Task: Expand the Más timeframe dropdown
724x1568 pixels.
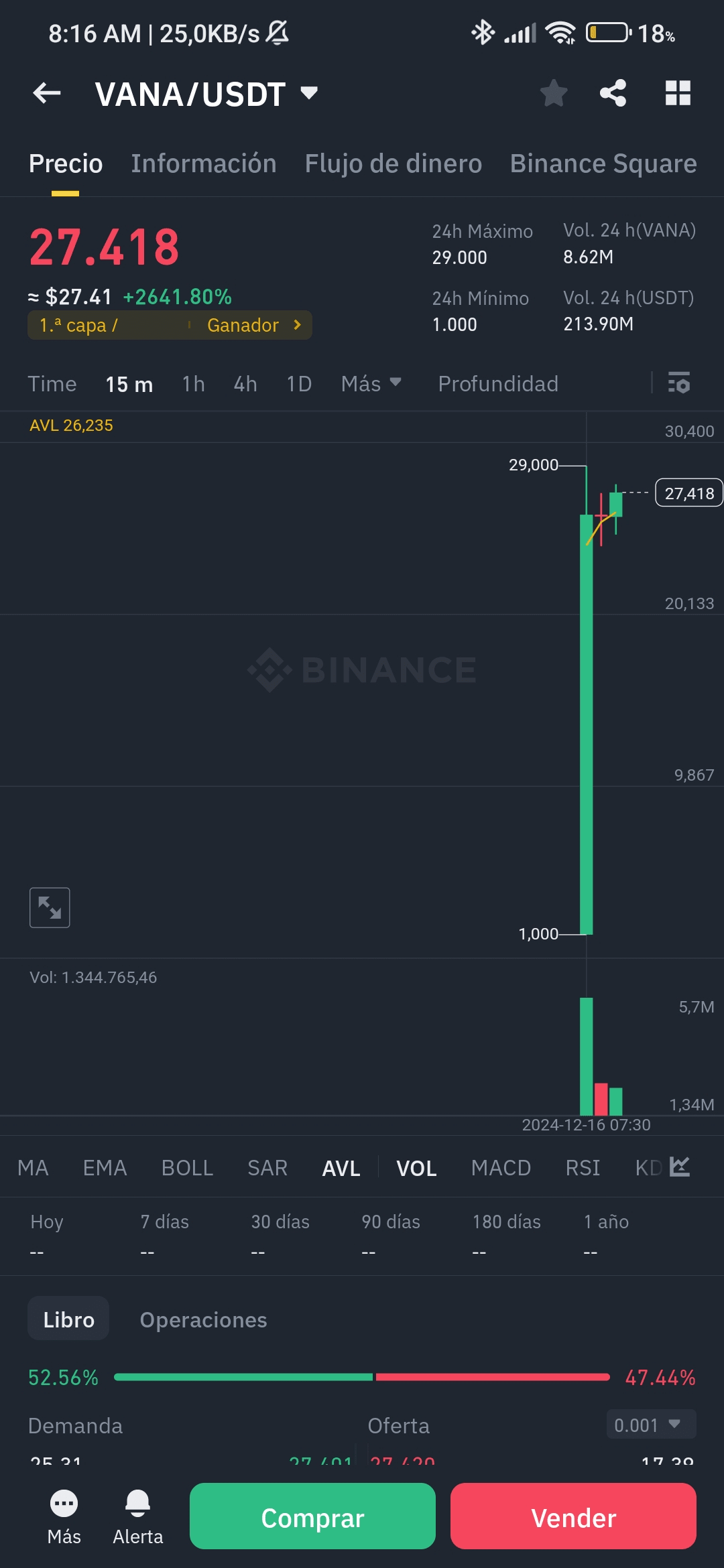Action: (x=371, y=383)
